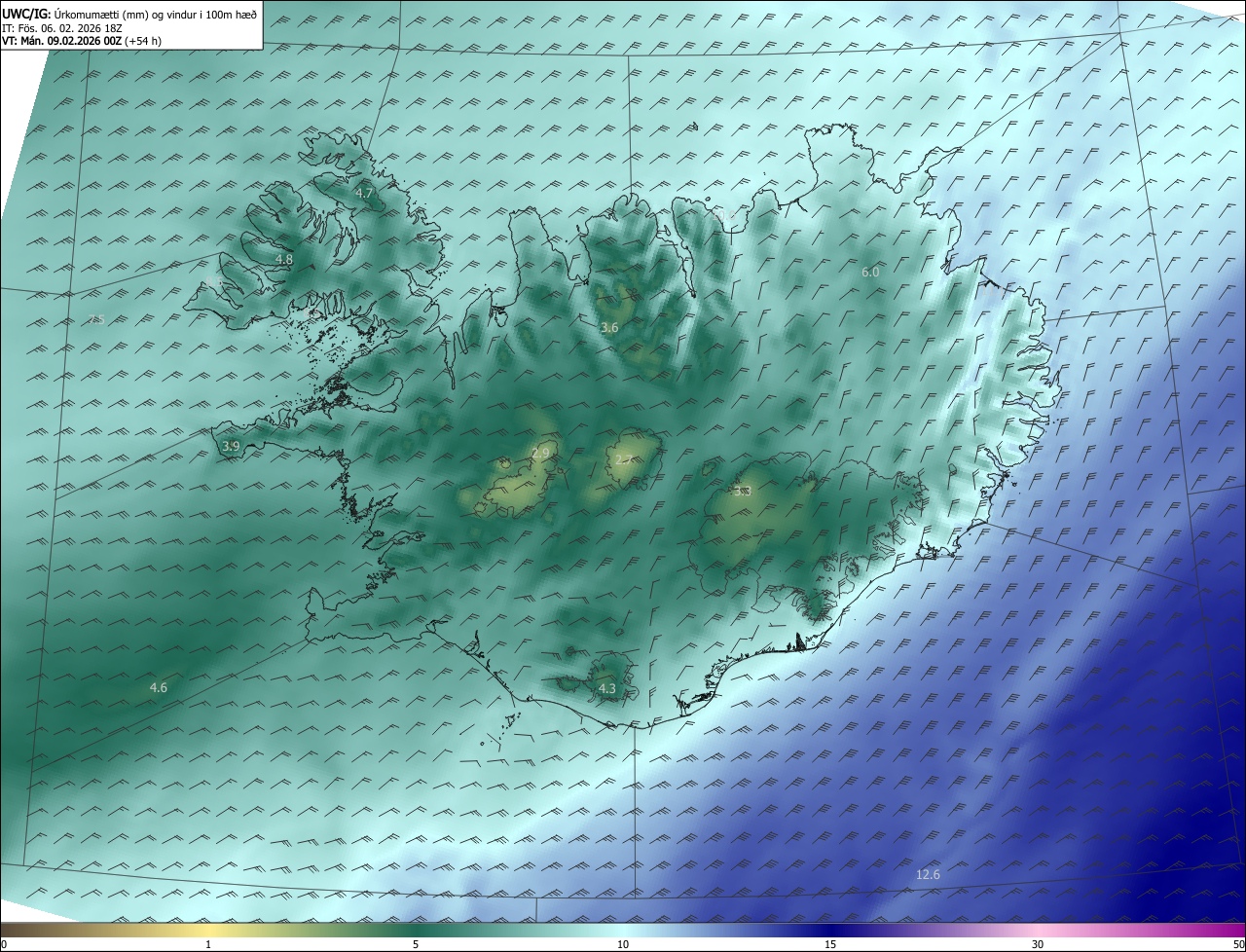Click the '50' tick on the color scale
This screenshot has height=952, width=1246.
point(1238,944)
